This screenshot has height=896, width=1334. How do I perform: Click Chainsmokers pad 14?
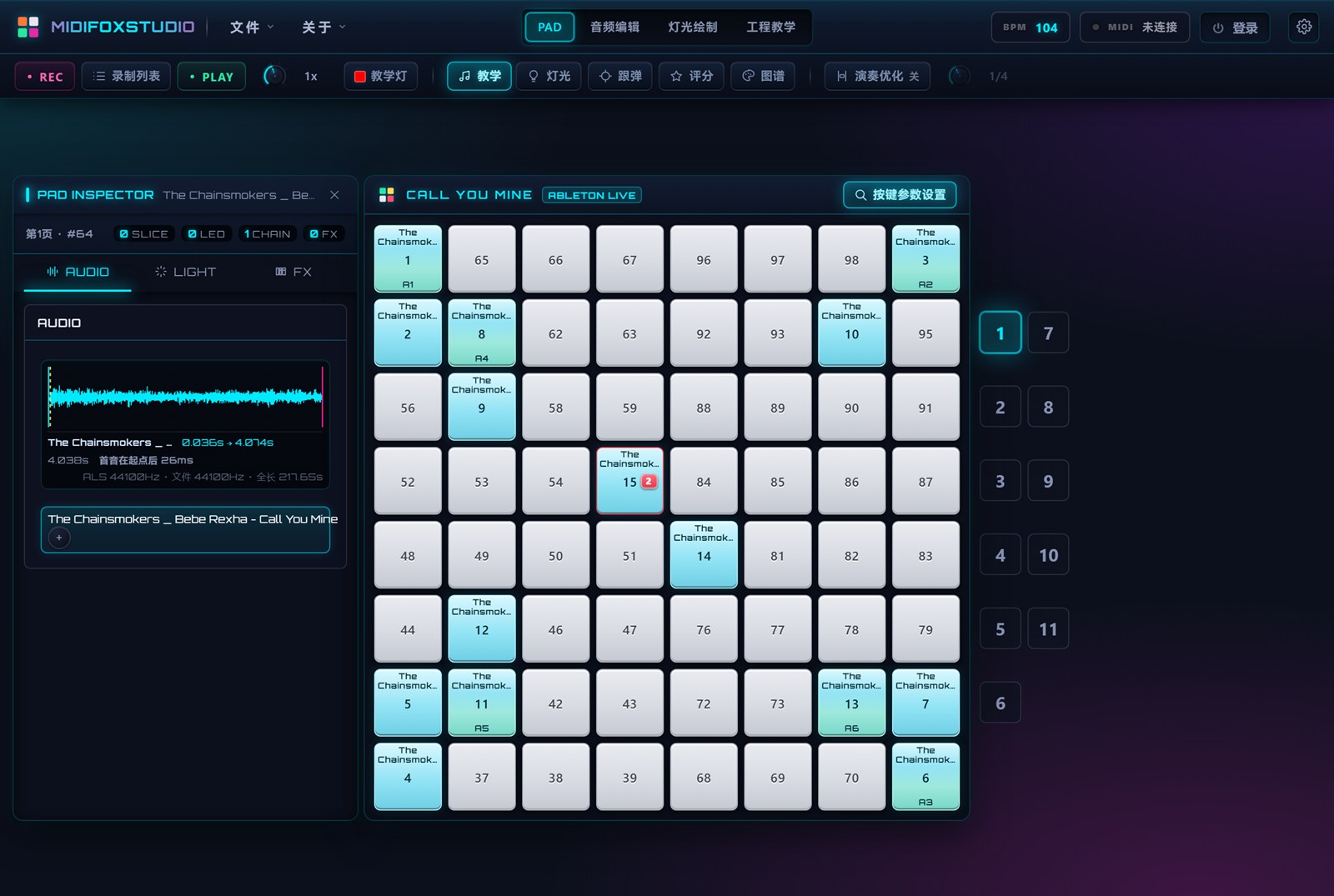point(704,555)
